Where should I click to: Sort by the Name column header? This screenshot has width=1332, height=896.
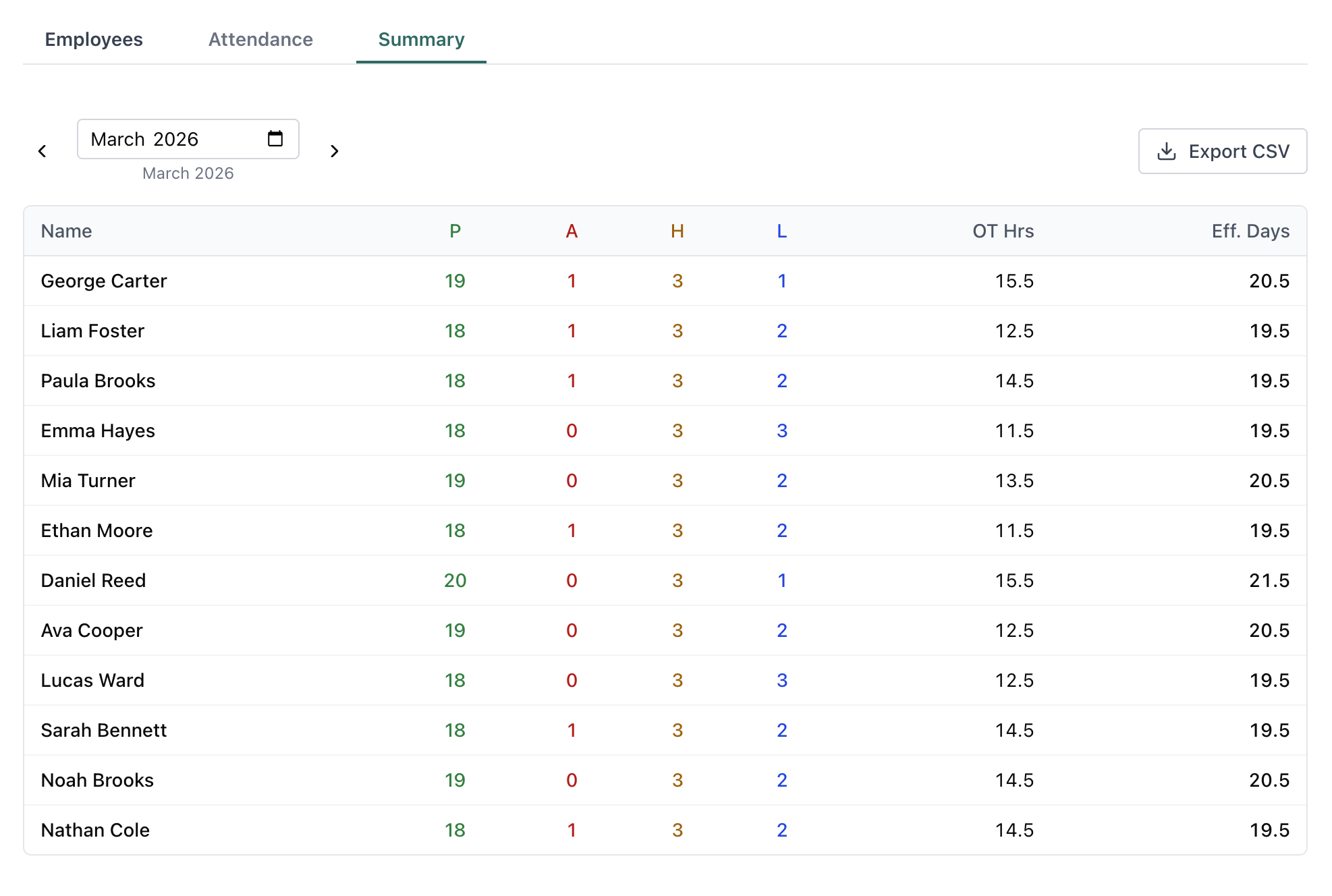(66, 231)
